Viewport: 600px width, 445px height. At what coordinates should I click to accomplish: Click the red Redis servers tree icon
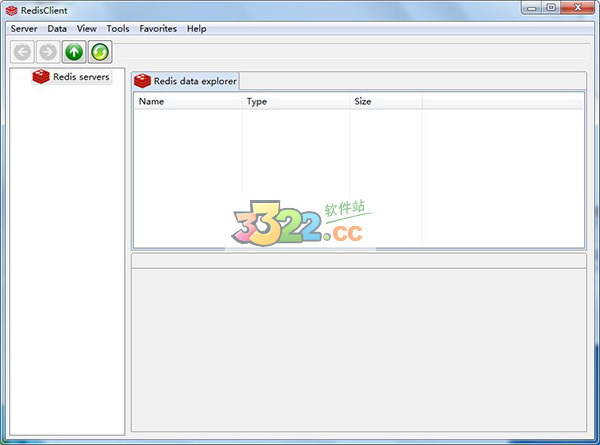click(x=41, y=77)
